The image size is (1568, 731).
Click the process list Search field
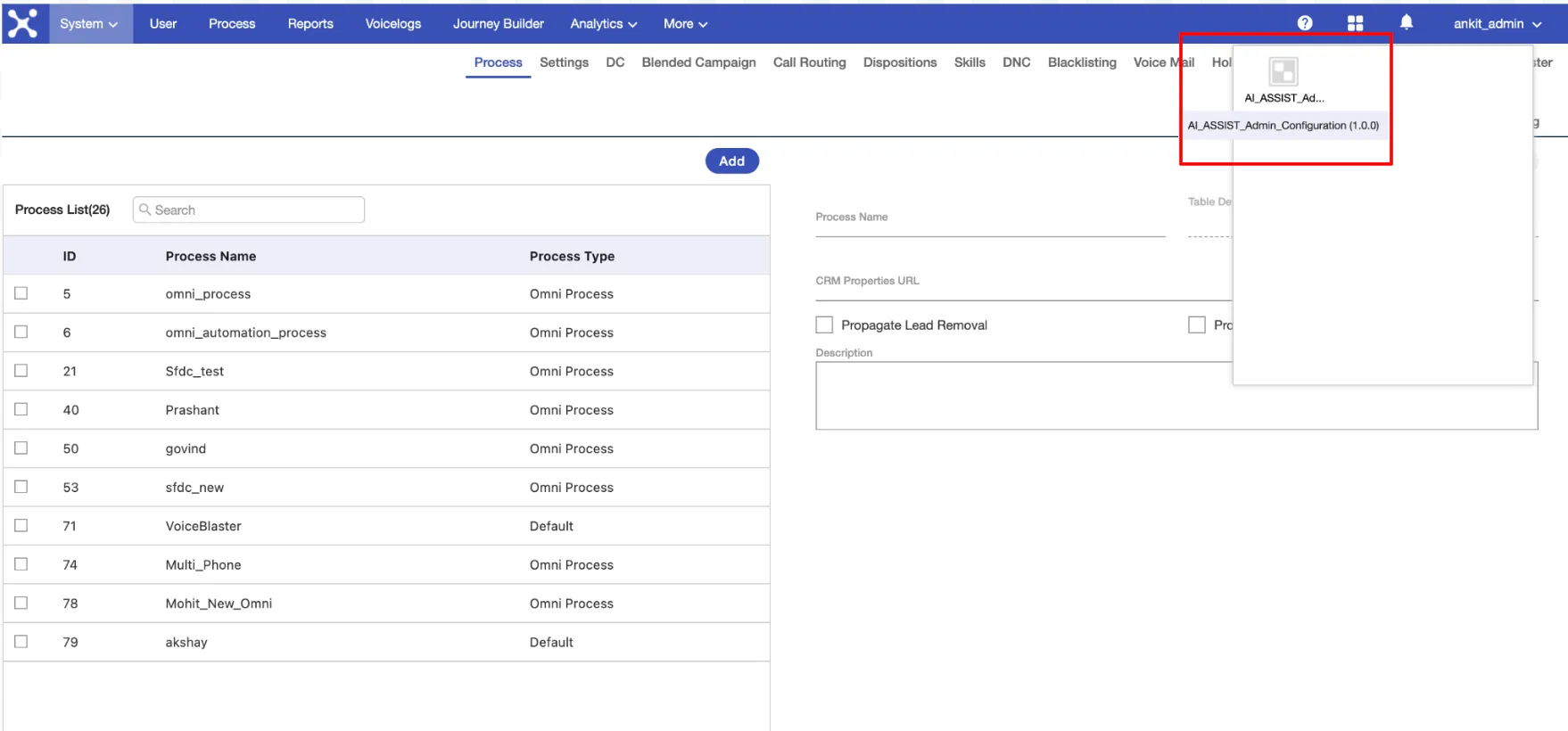click(249, 209)
